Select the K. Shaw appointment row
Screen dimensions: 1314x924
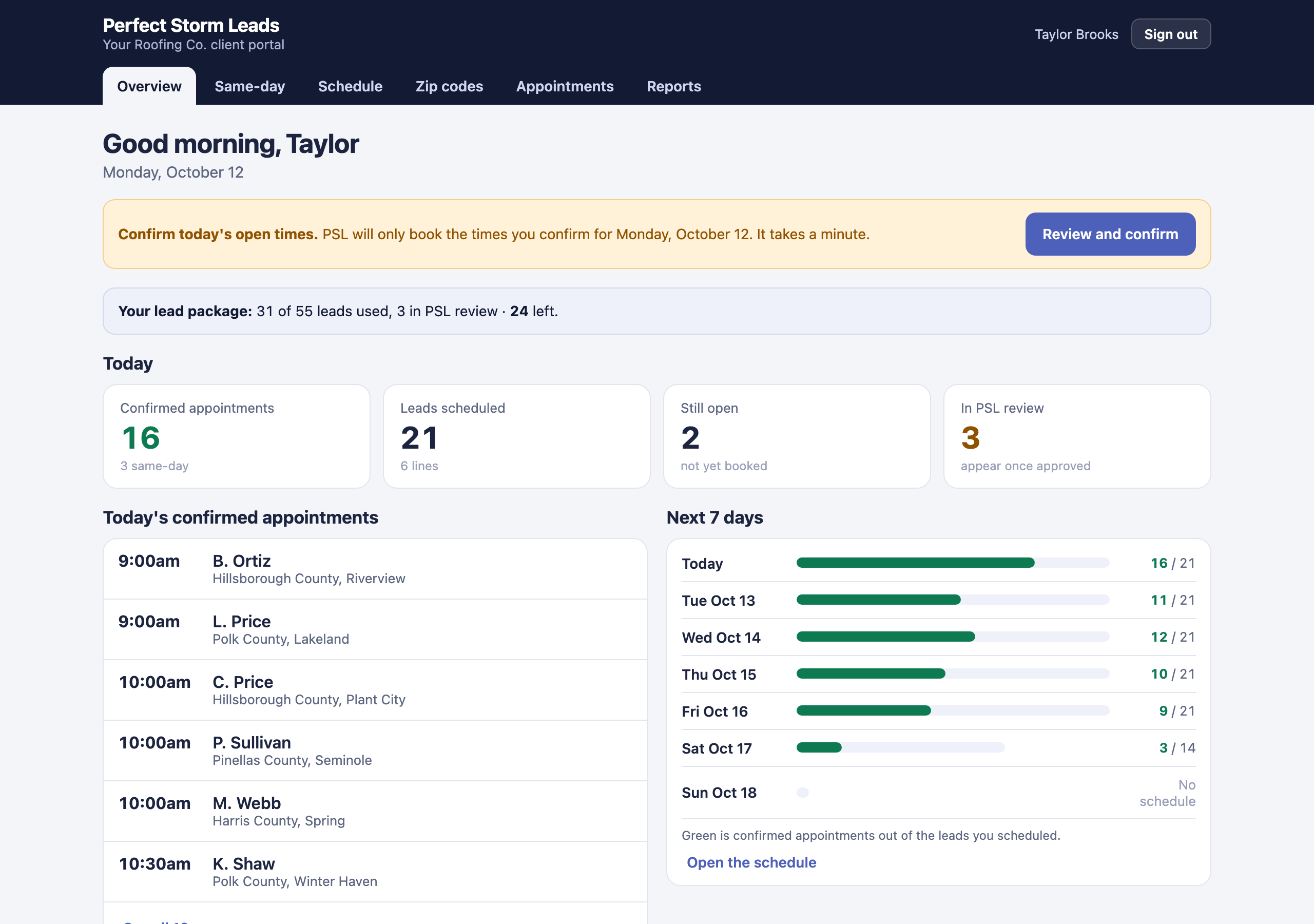[375, 872]
